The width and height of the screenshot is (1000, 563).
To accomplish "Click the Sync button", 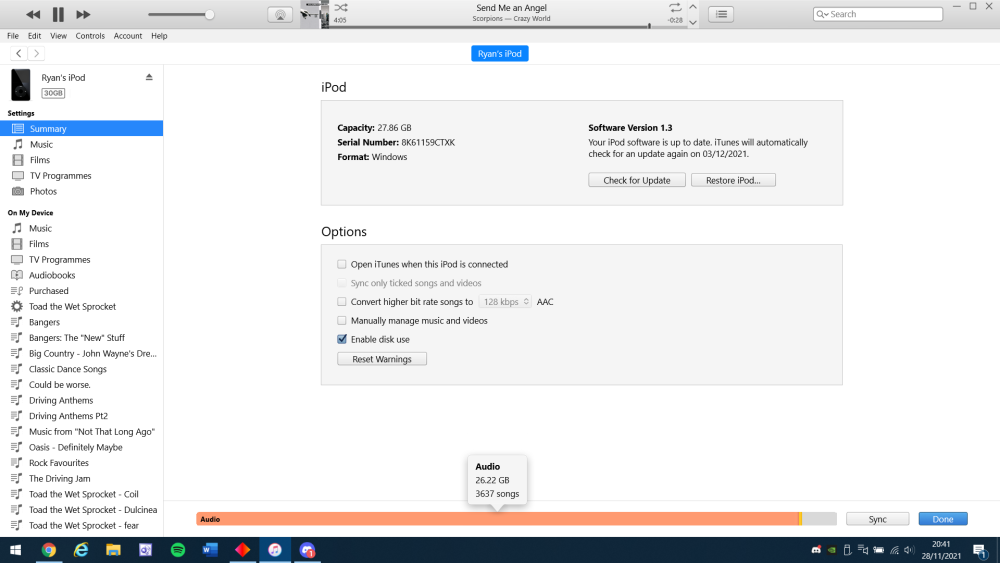I will (x=877, y=519).
